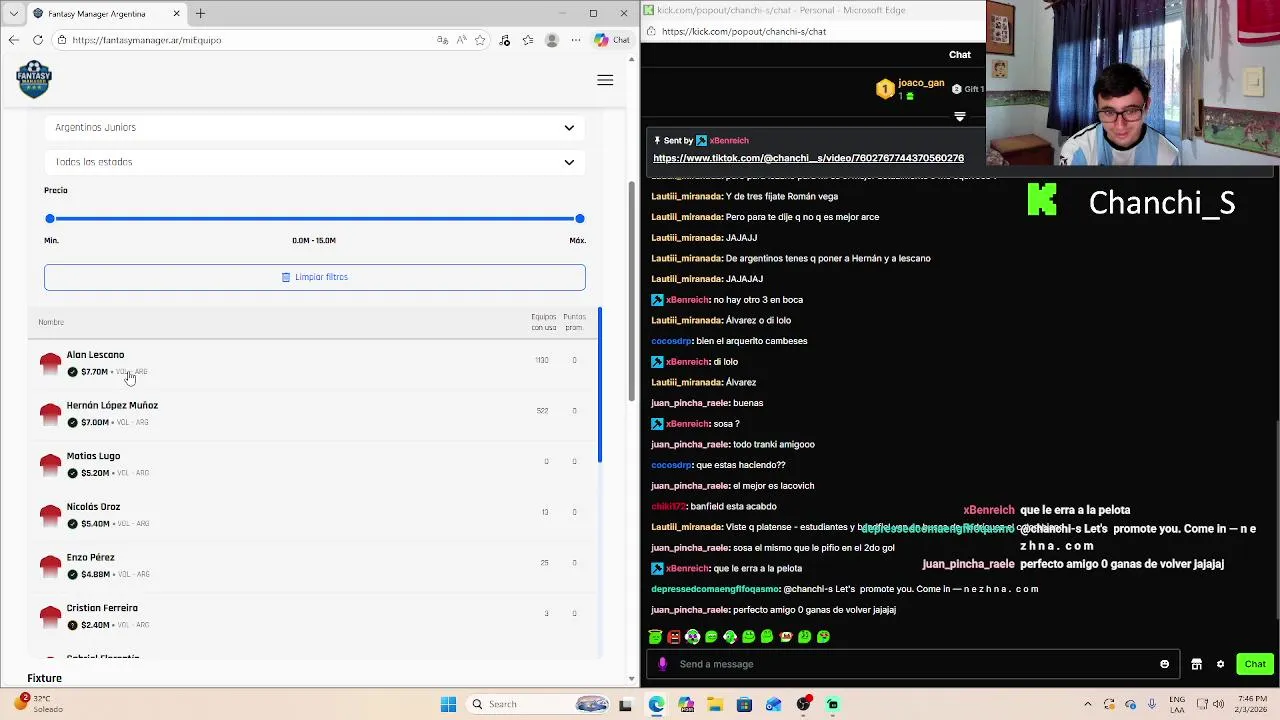1280x720 pixels.
Task: Click the status check icon beside $7.00M
Action: [x=72, y=422]
